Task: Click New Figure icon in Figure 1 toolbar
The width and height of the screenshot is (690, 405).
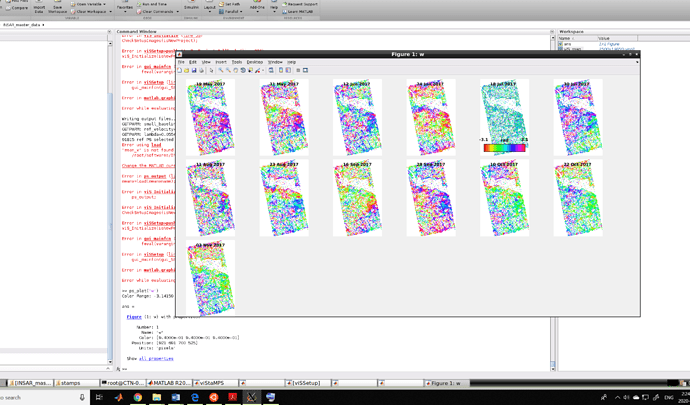Action: coord(179,70)
